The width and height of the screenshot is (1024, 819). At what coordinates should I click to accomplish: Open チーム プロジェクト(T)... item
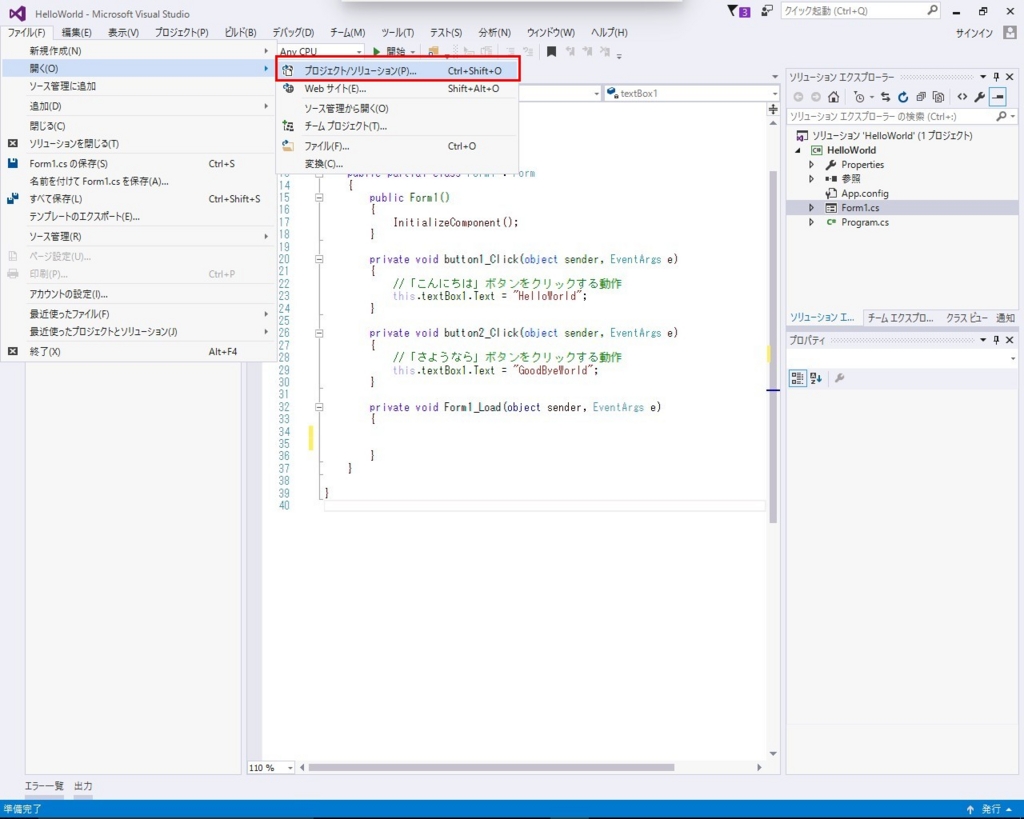[x=398, y=126]
